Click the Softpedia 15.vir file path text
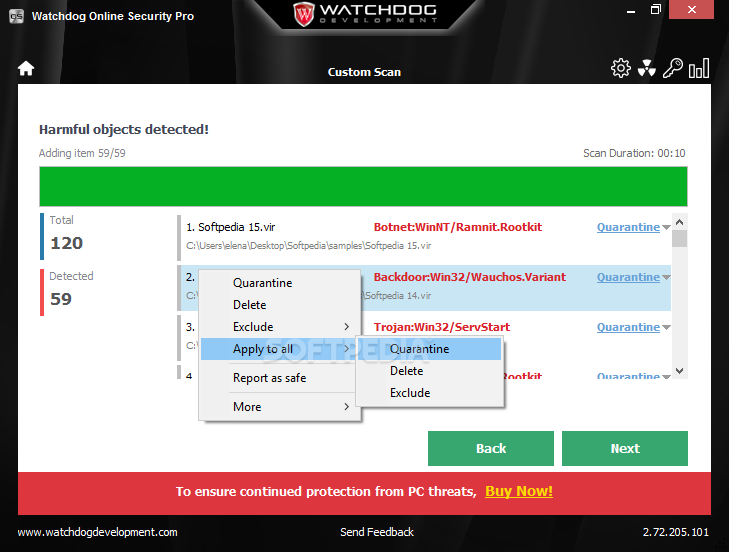Viewport: 729px width, 552px height. [x=309, y=246]
